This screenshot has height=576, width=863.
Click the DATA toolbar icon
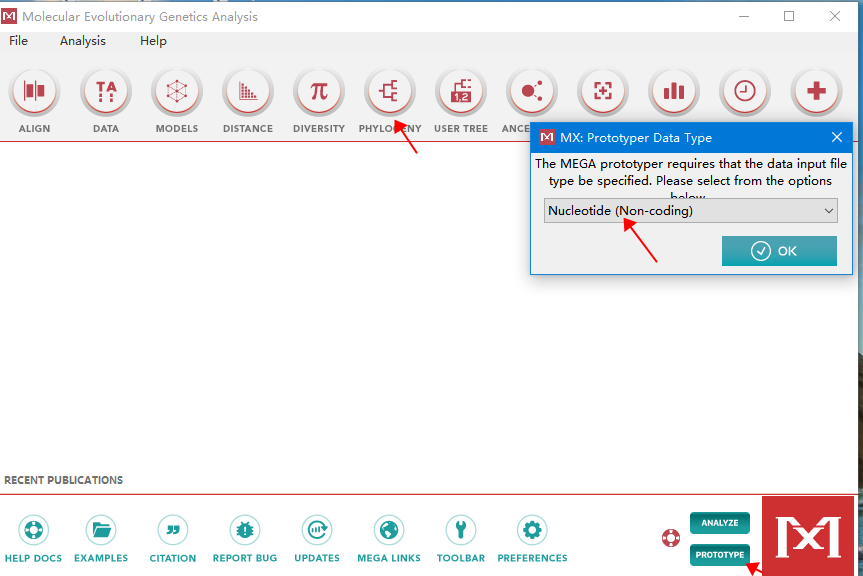tap(106, 92)
